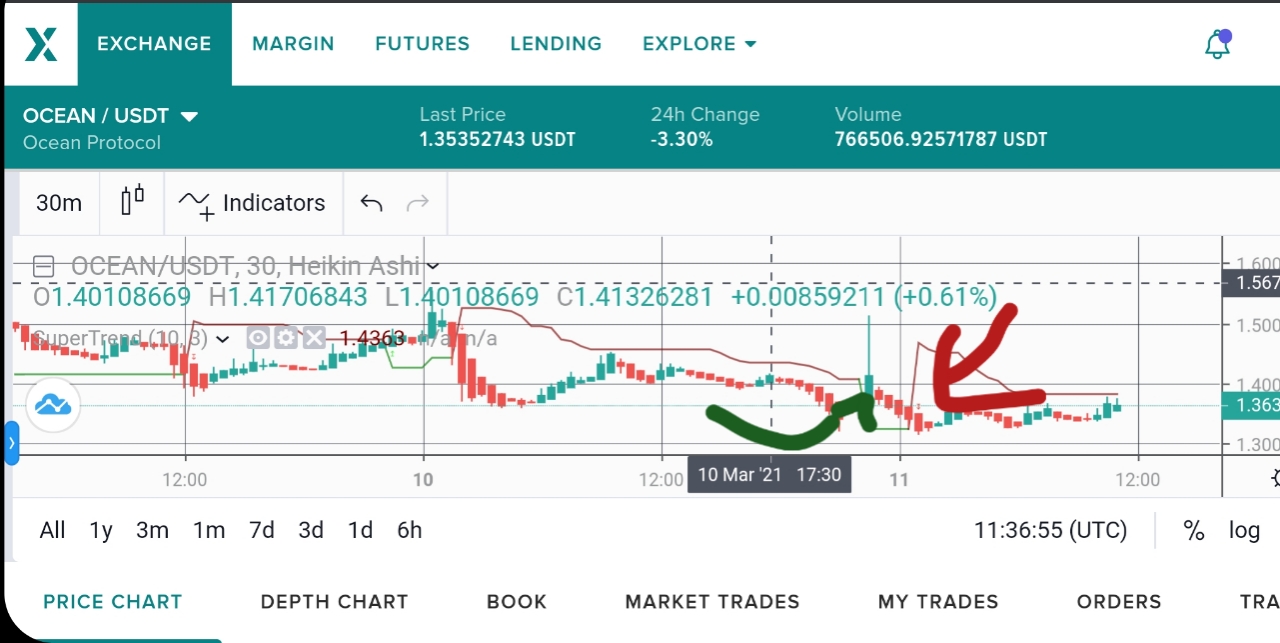The image size is (1280, 643).
Task: Open the MARGIN section
Action: point(293,44)
